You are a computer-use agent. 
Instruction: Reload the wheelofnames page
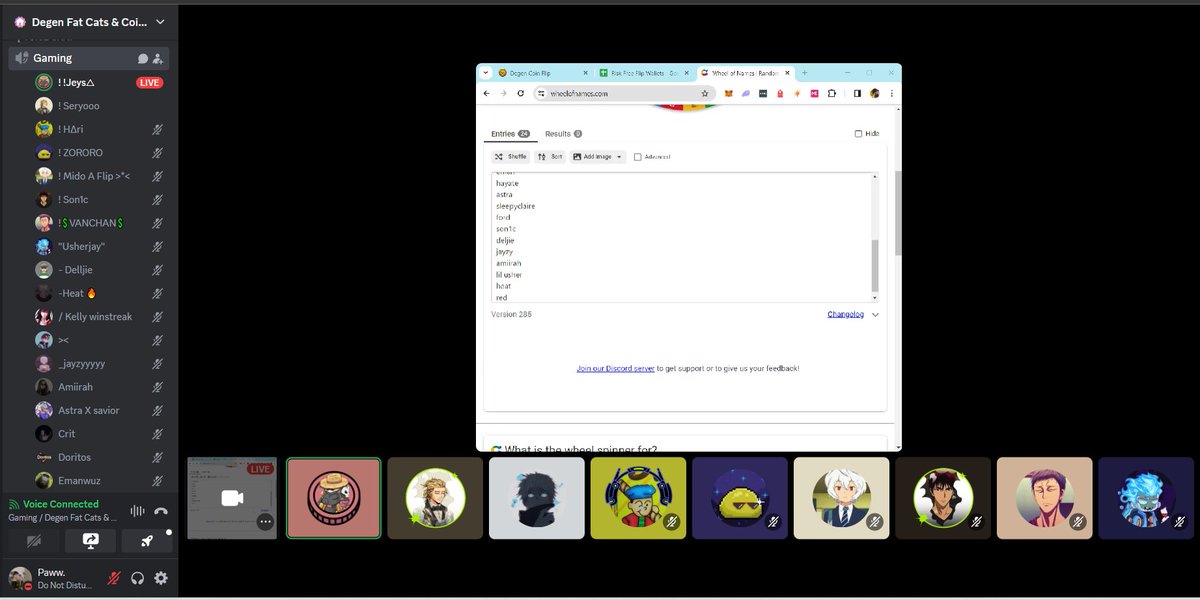pos(520,93)
